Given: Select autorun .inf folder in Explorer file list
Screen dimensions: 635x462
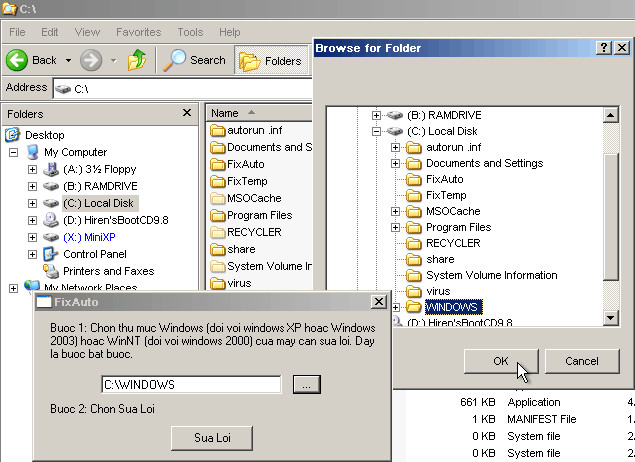Looking at the screenshot, I should [246, 130].
